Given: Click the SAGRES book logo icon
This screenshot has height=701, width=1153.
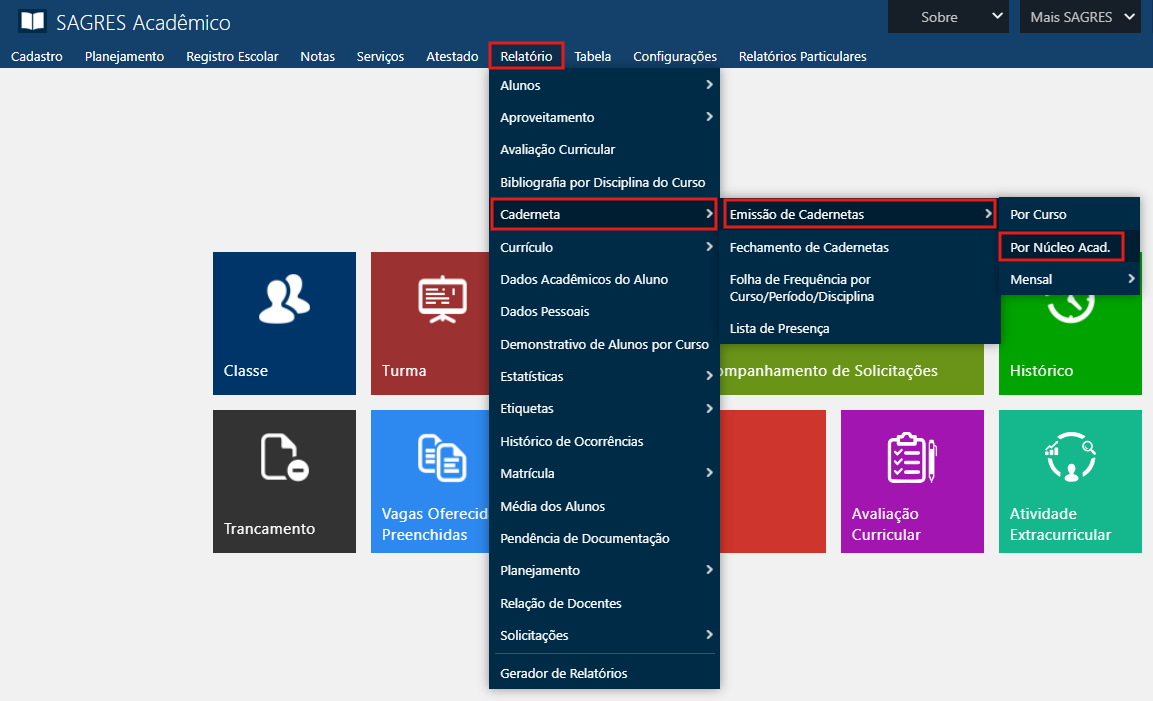Looking at the screenshot, I should click(x=32, y=22).
